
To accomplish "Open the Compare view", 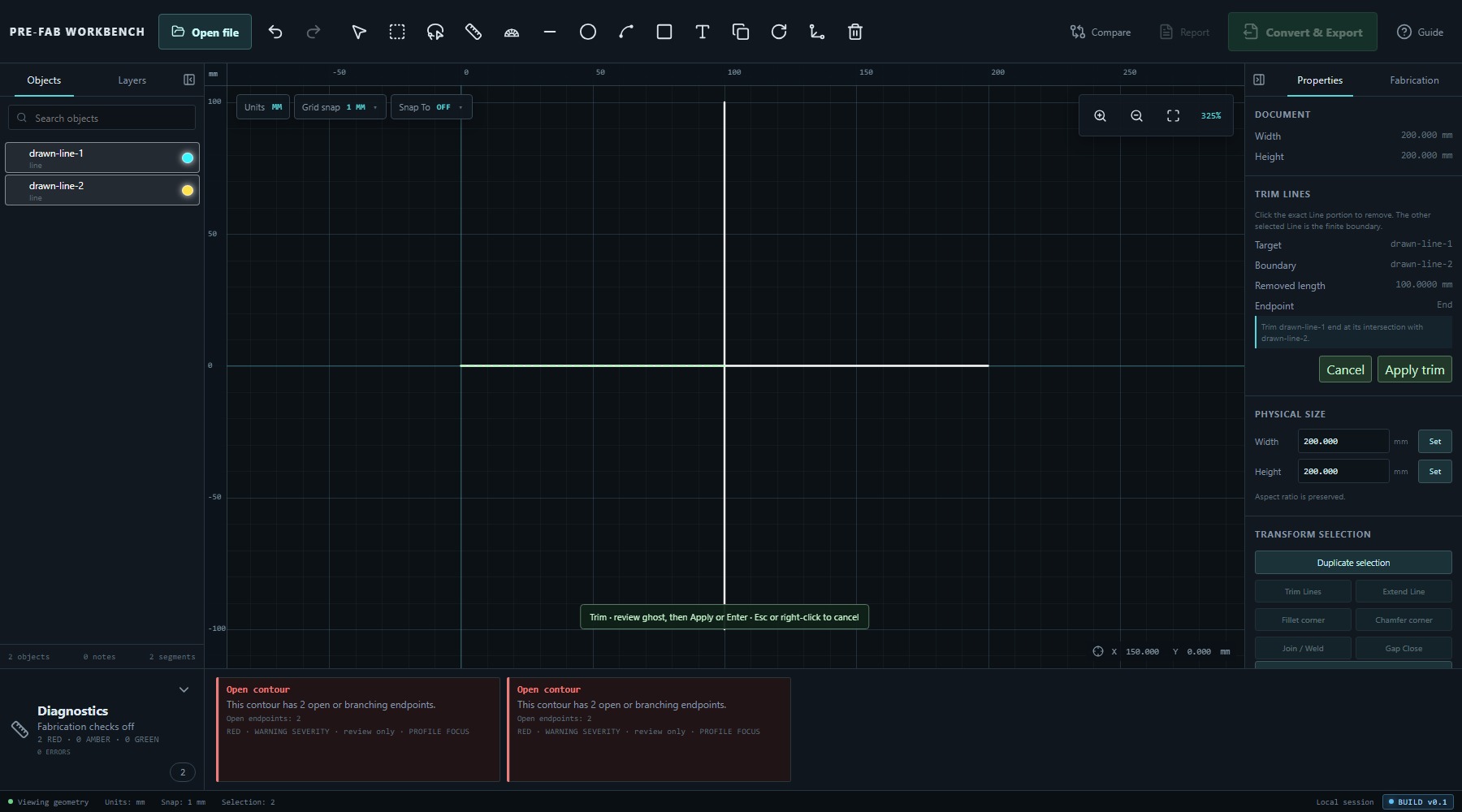I will (1101, 32).
